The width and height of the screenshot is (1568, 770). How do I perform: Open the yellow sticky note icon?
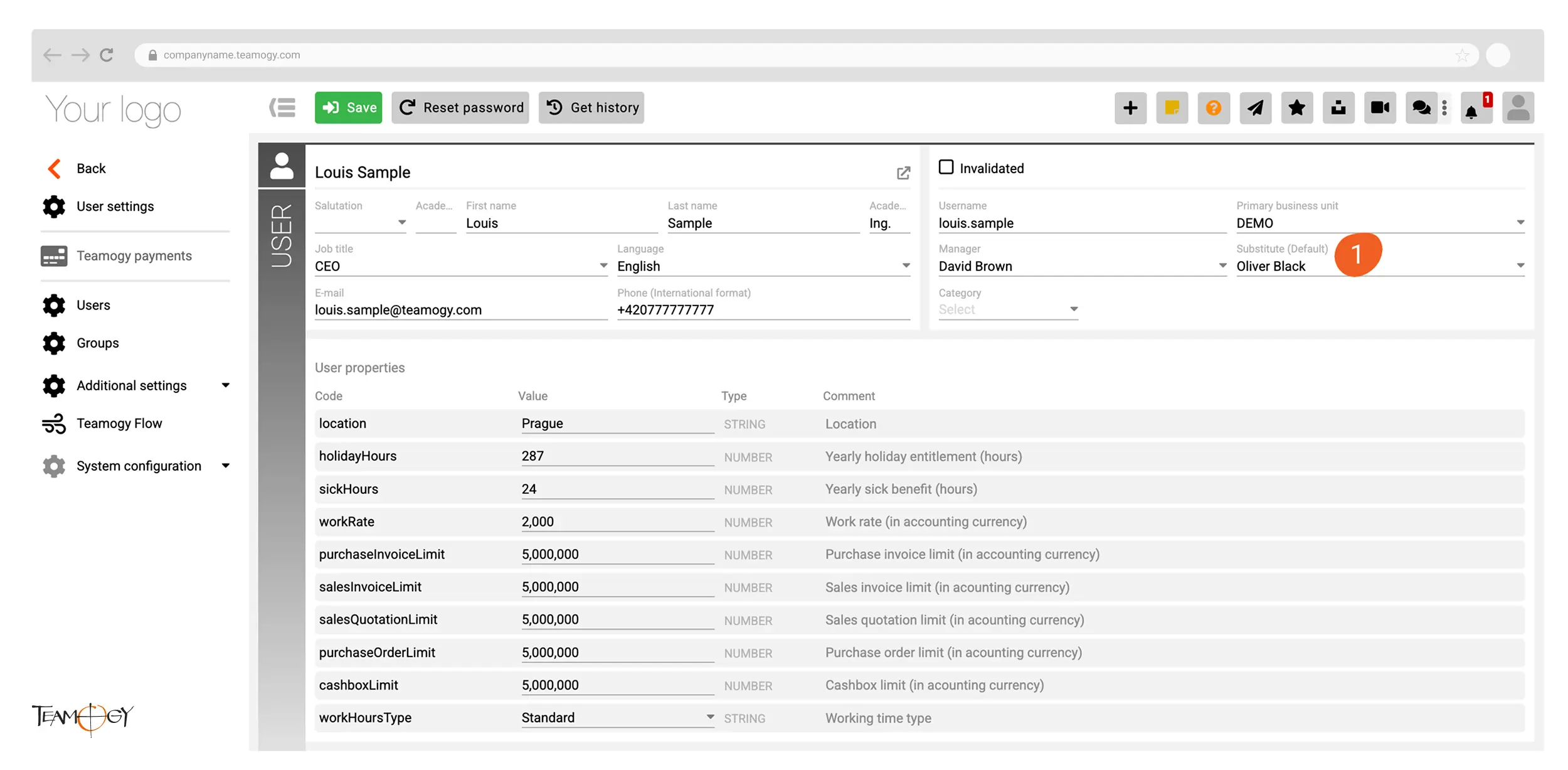click(x=1172, y=108)
